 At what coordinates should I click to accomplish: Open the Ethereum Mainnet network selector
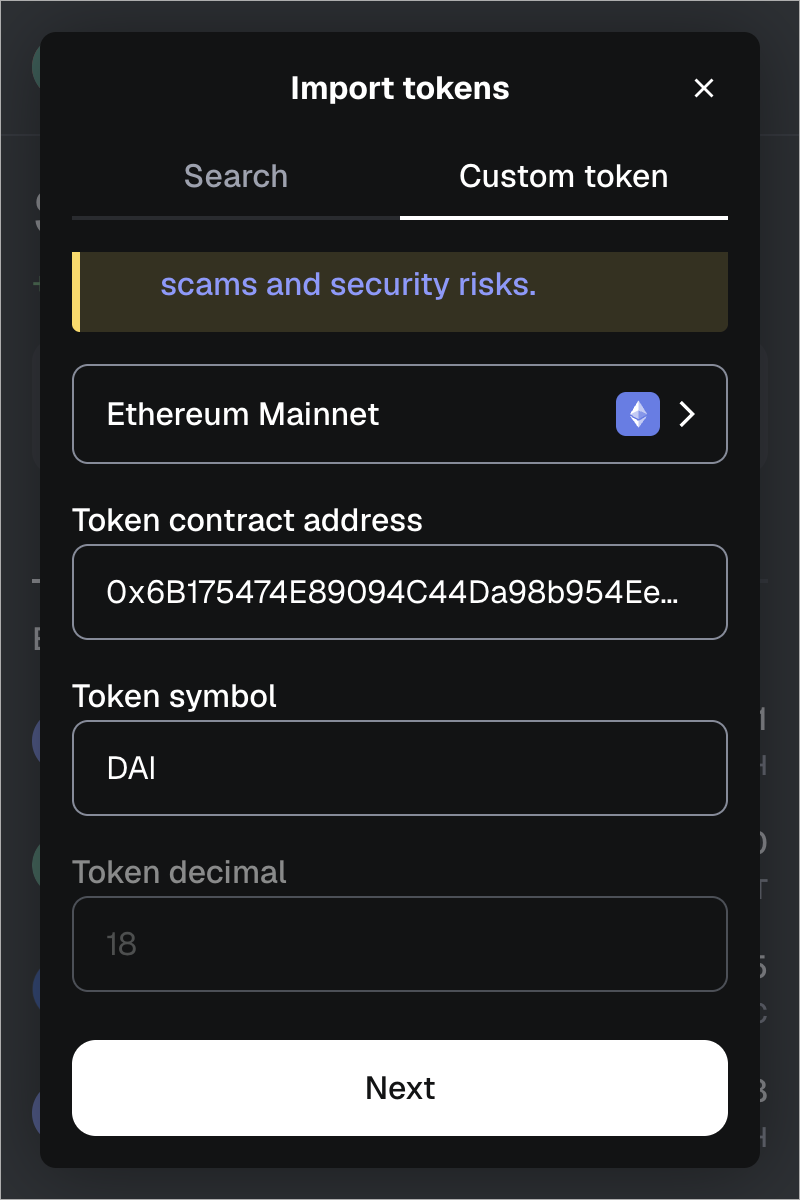pyautogui.click(x=400, y=414)
